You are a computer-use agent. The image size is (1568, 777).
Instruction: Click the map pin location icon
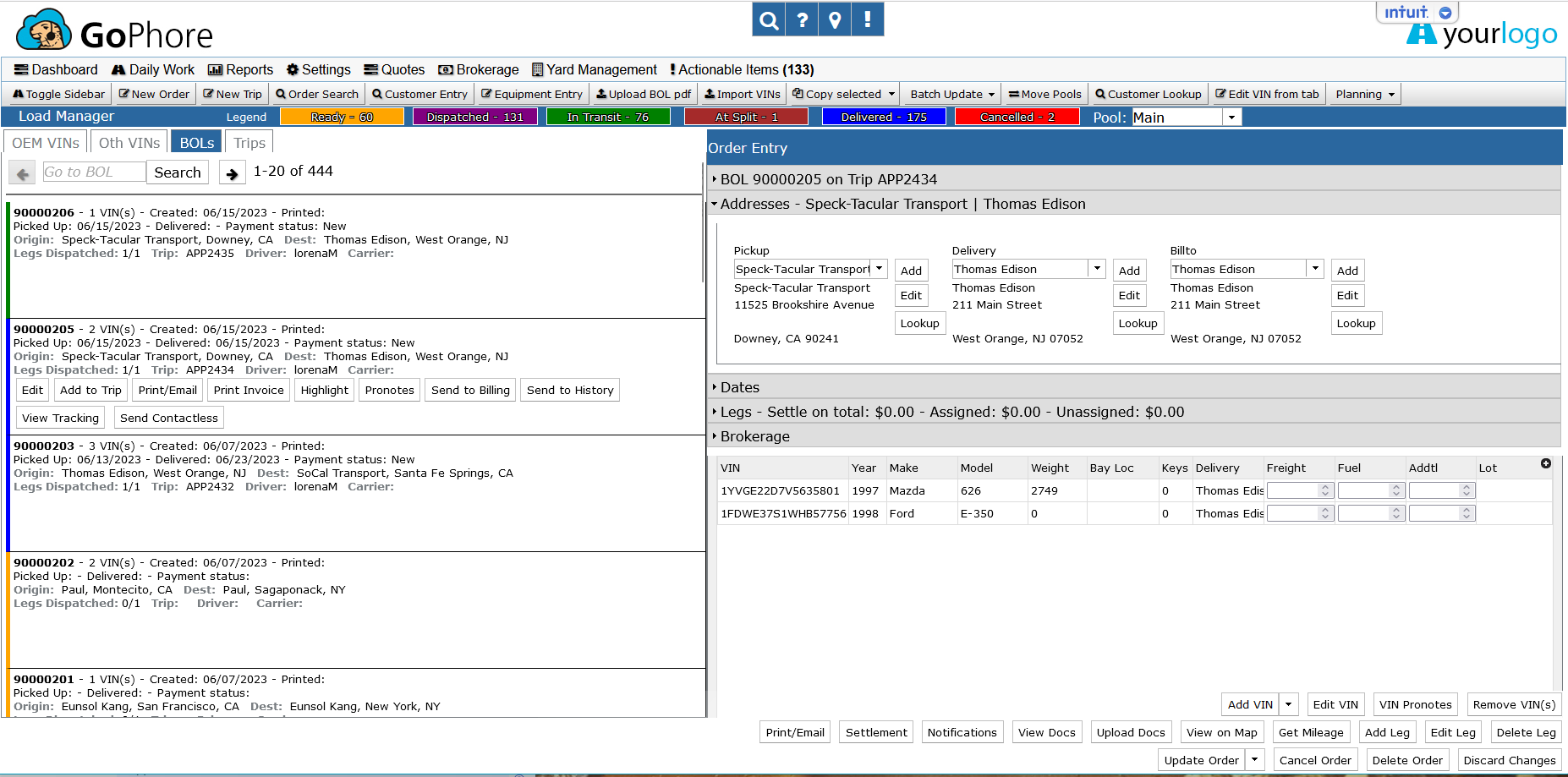(x=835, y=19)
